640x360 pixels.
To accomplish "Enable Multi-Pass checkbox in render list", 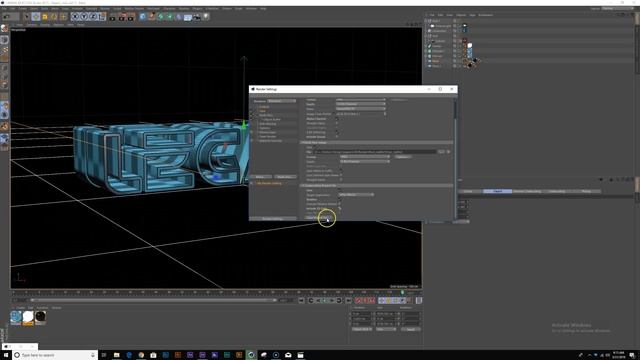I will click(x=252, y=115).
